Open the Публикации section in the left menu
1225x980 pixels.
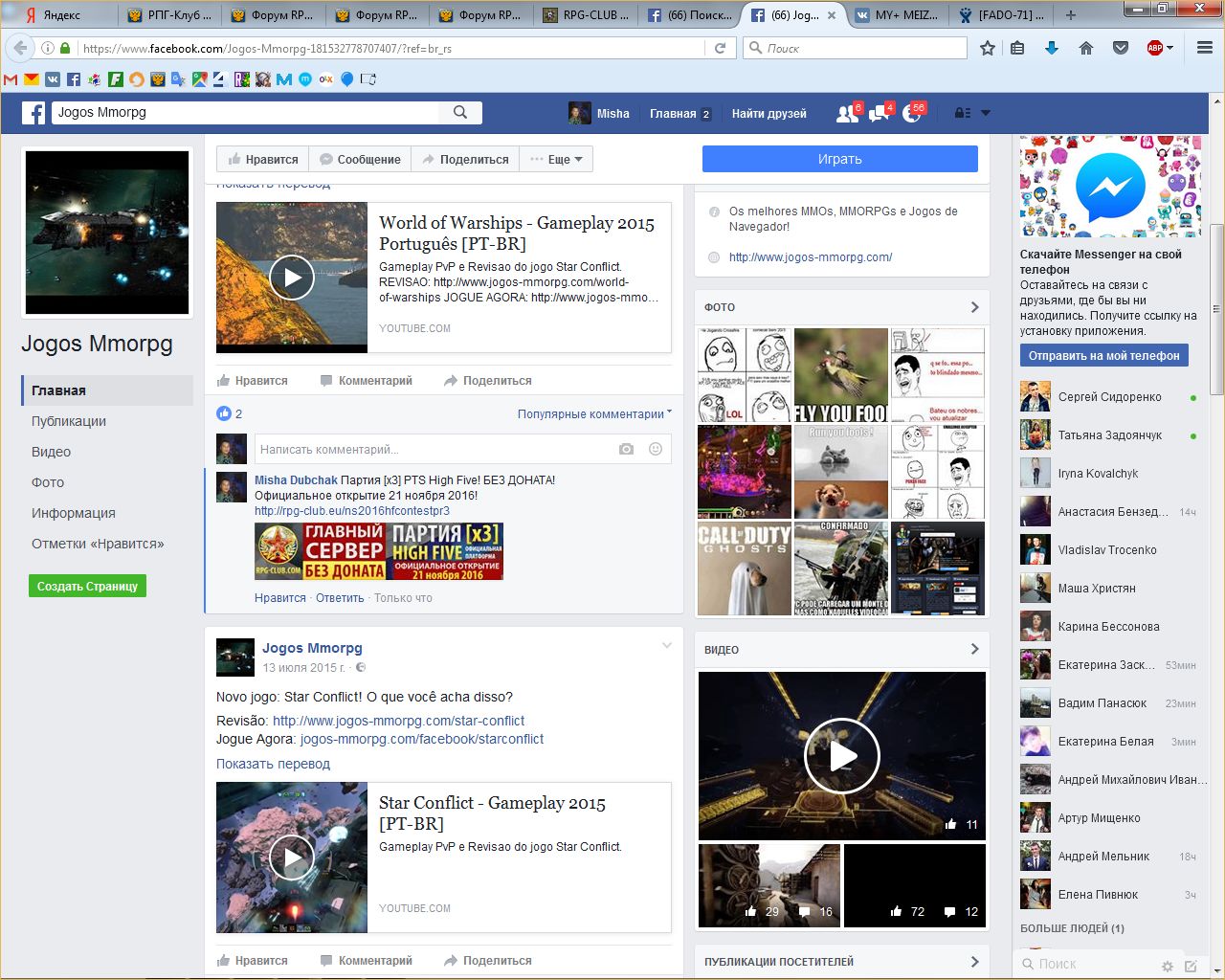pyautogui.click(x=69, y=421)
